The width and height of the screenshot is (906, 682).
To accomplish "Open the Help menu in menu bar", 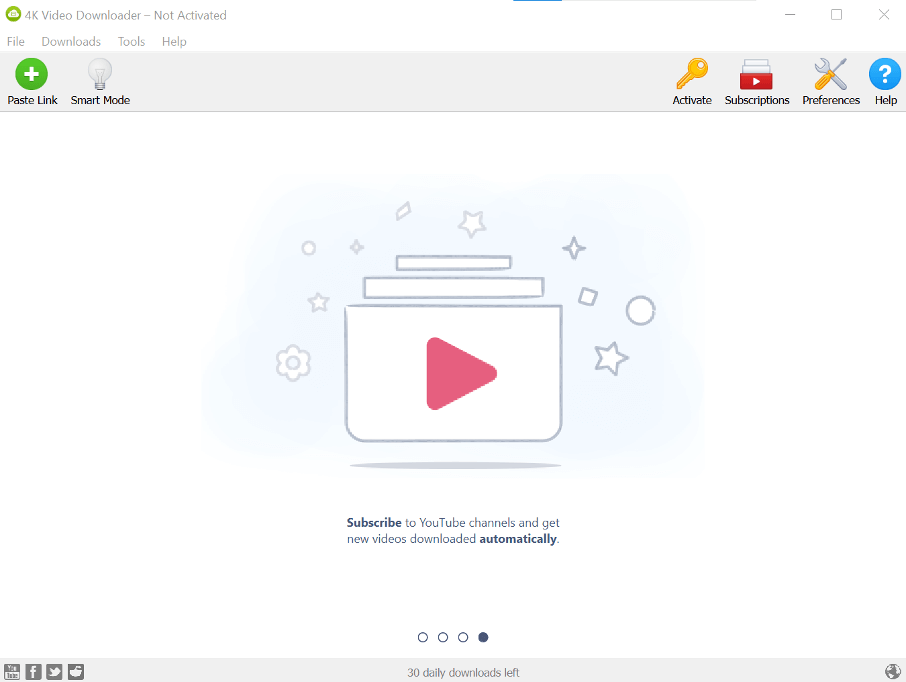I will pos(174,42).
